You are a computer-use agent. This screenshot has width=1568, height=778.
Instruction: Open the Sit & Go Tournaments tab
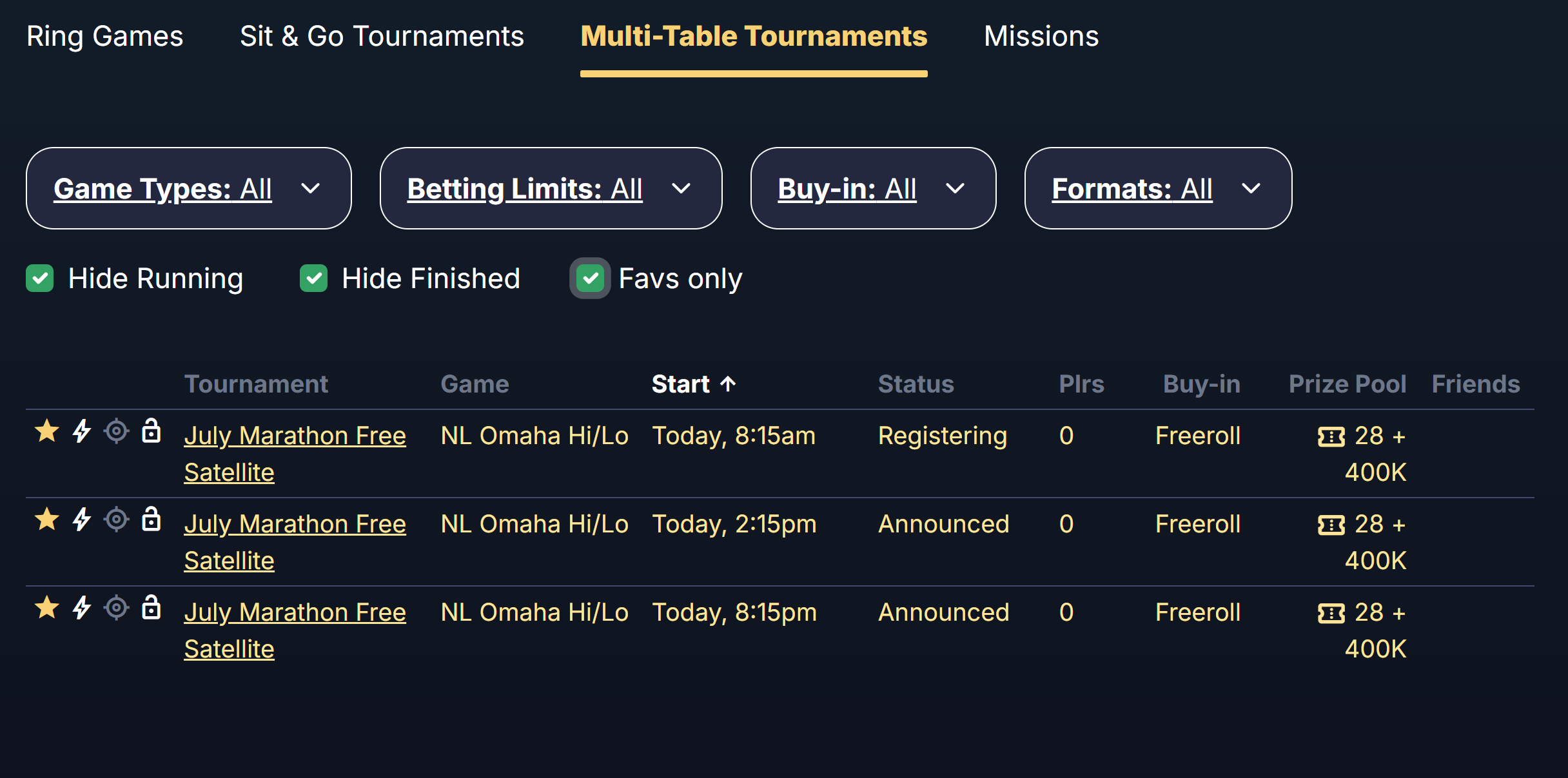coord(382,36)
